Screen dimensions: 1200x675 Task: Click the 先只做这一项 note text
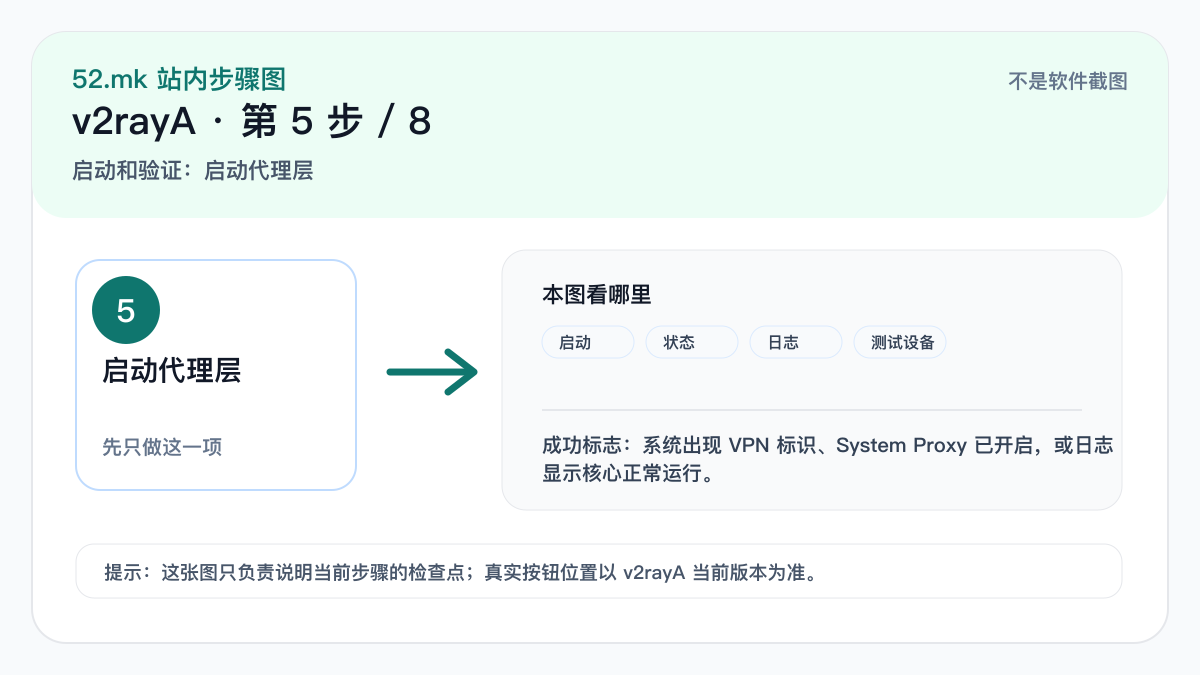coord(162,447)
